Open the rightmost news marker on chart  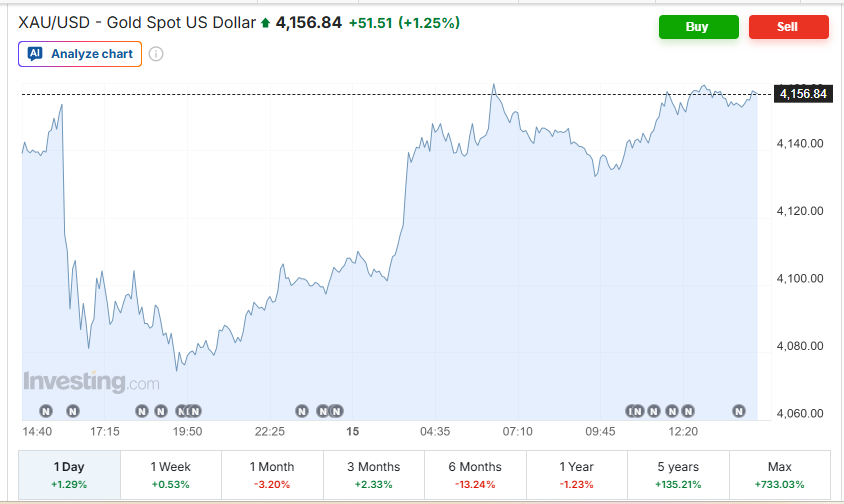[739, 411]
